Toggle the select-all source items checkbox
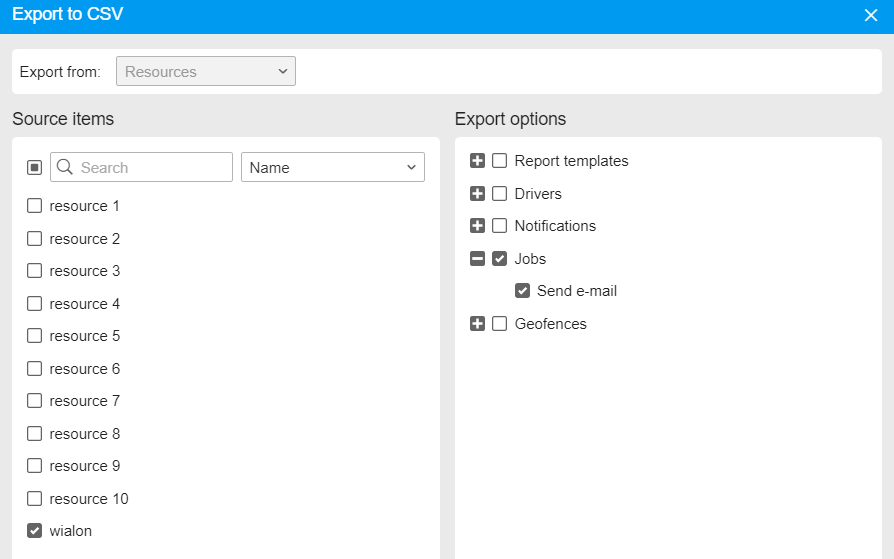The width and height of the screenshot is (894, 559). (x=34, y=167)
